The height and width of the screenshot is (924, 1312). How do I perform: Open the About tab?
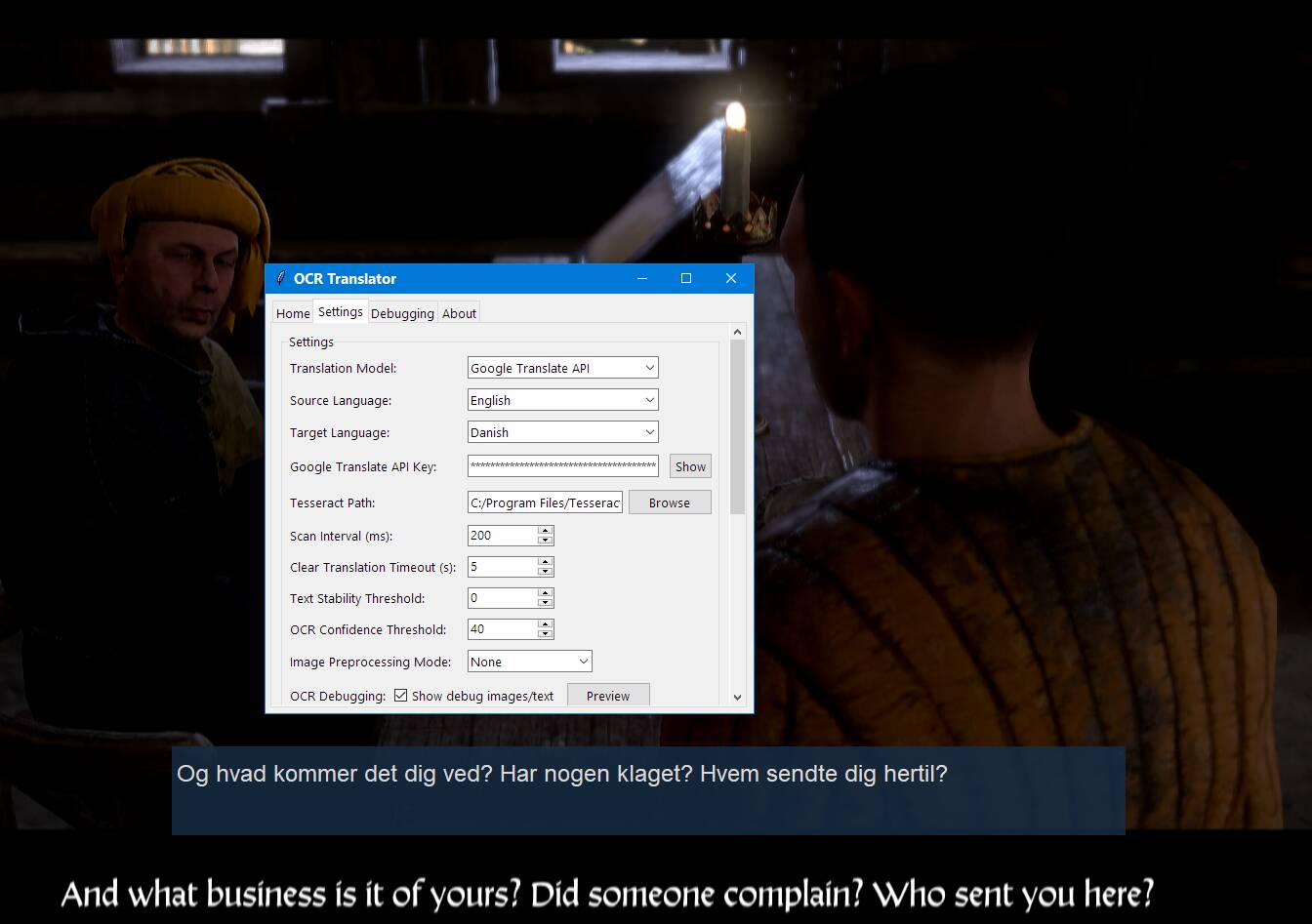pyautogui.click(x=459, y=313)
